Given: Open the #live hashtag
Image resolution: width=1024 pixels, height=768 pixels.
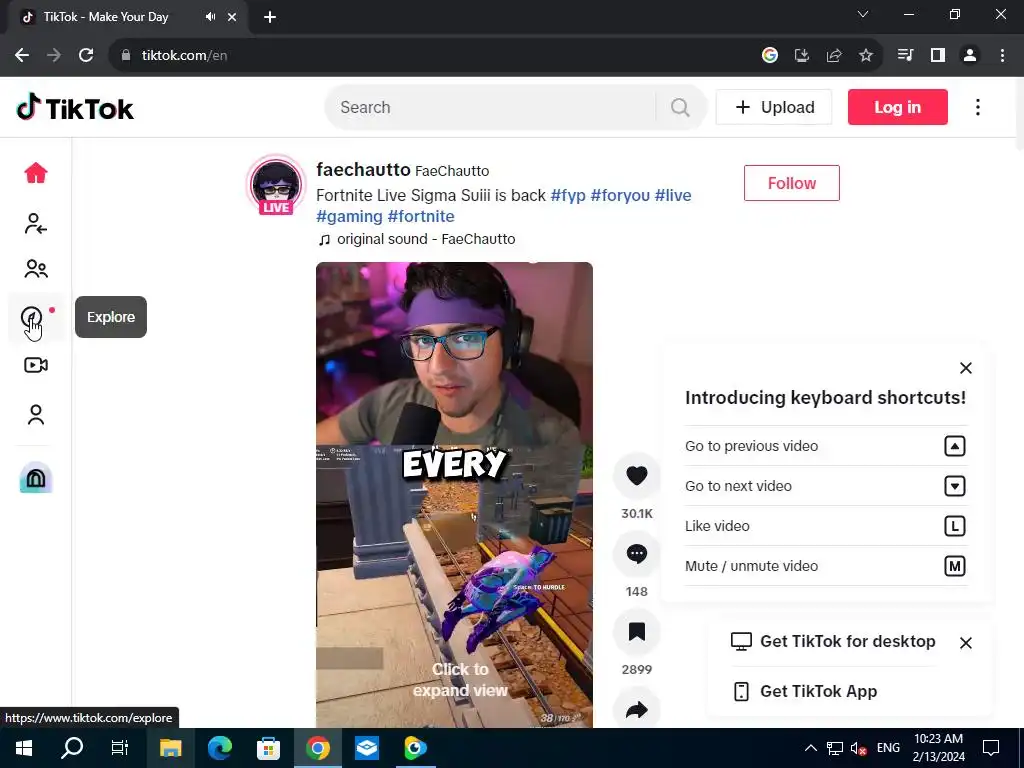Looking at the screenshot, I should [673, 195].
